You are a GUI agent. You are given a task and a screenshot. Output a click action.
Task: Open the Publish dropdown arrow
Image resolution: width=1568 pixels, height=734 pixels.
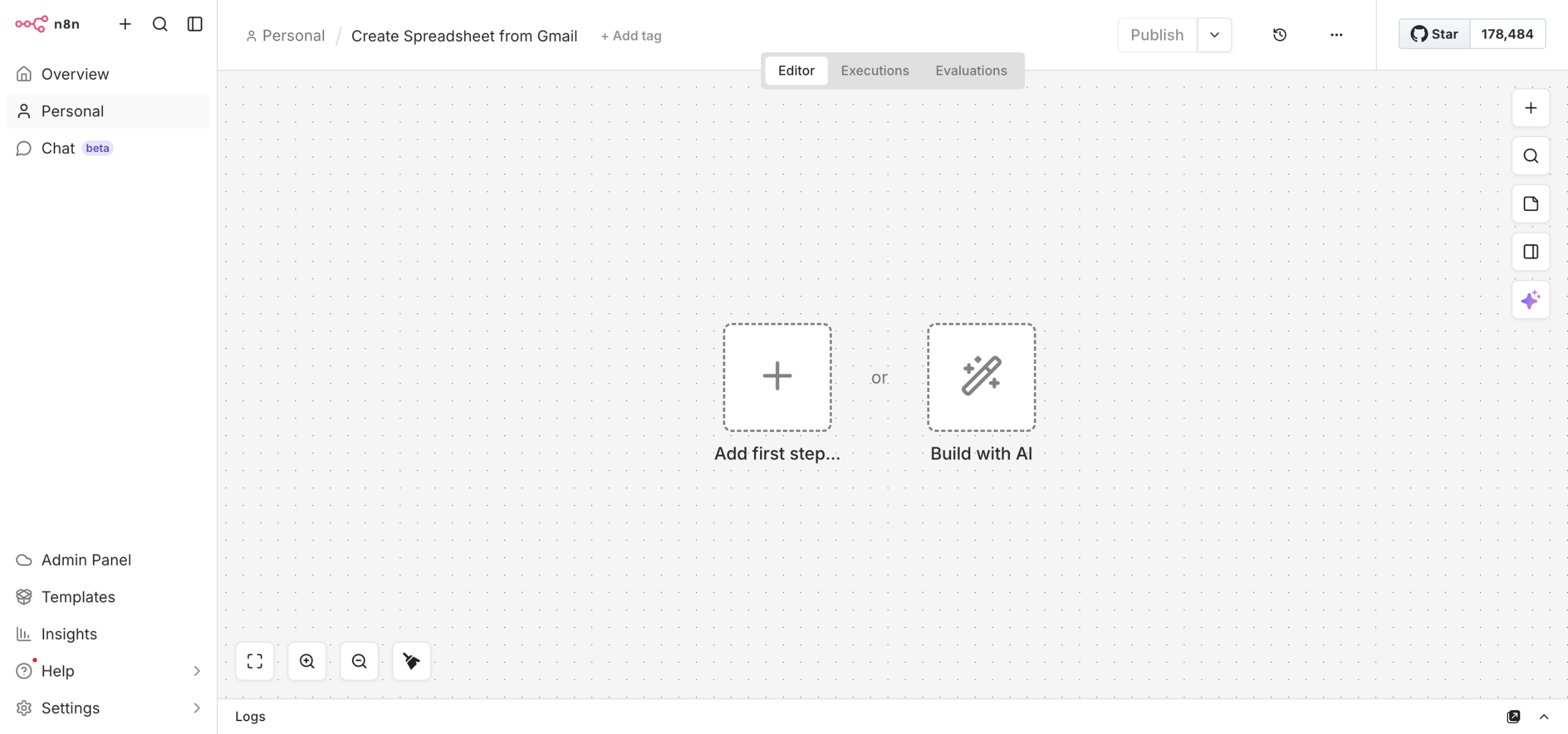pos(1214,35)
